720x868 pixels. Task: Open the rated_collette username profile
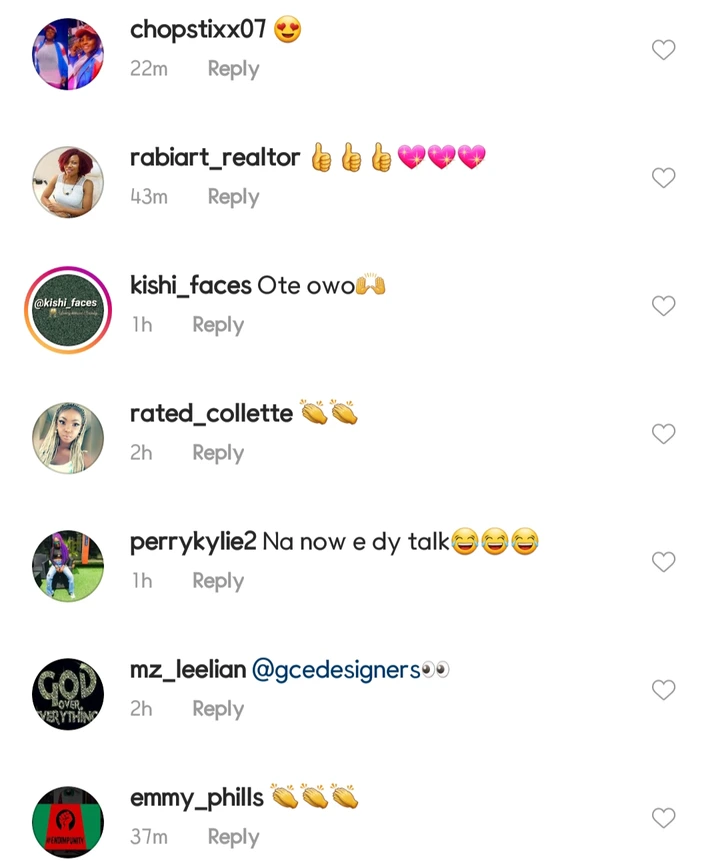pos(211,413)
